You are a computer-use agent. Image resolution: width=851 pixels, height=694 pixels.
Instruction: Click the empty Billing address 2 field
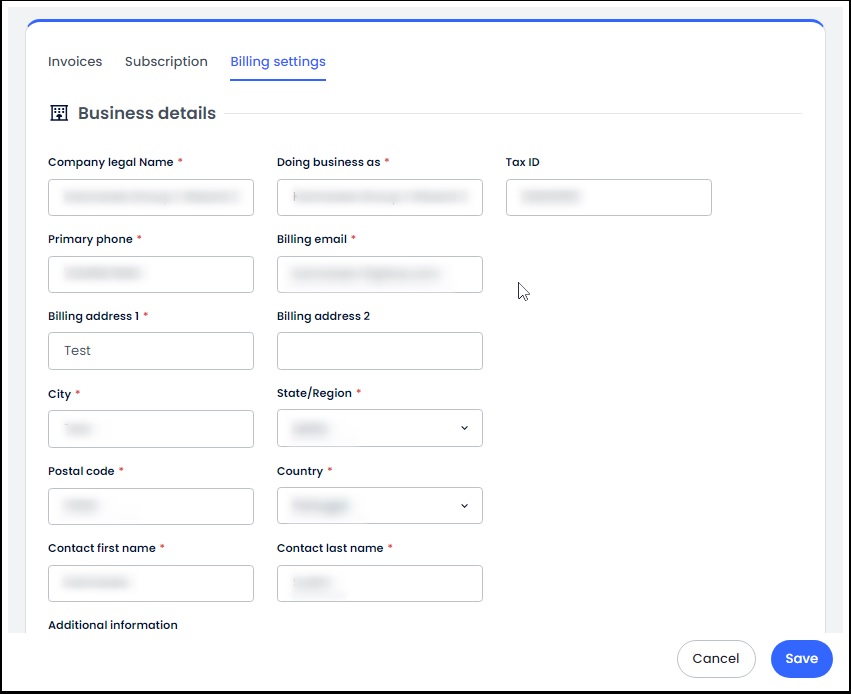(x=379, y=351)
